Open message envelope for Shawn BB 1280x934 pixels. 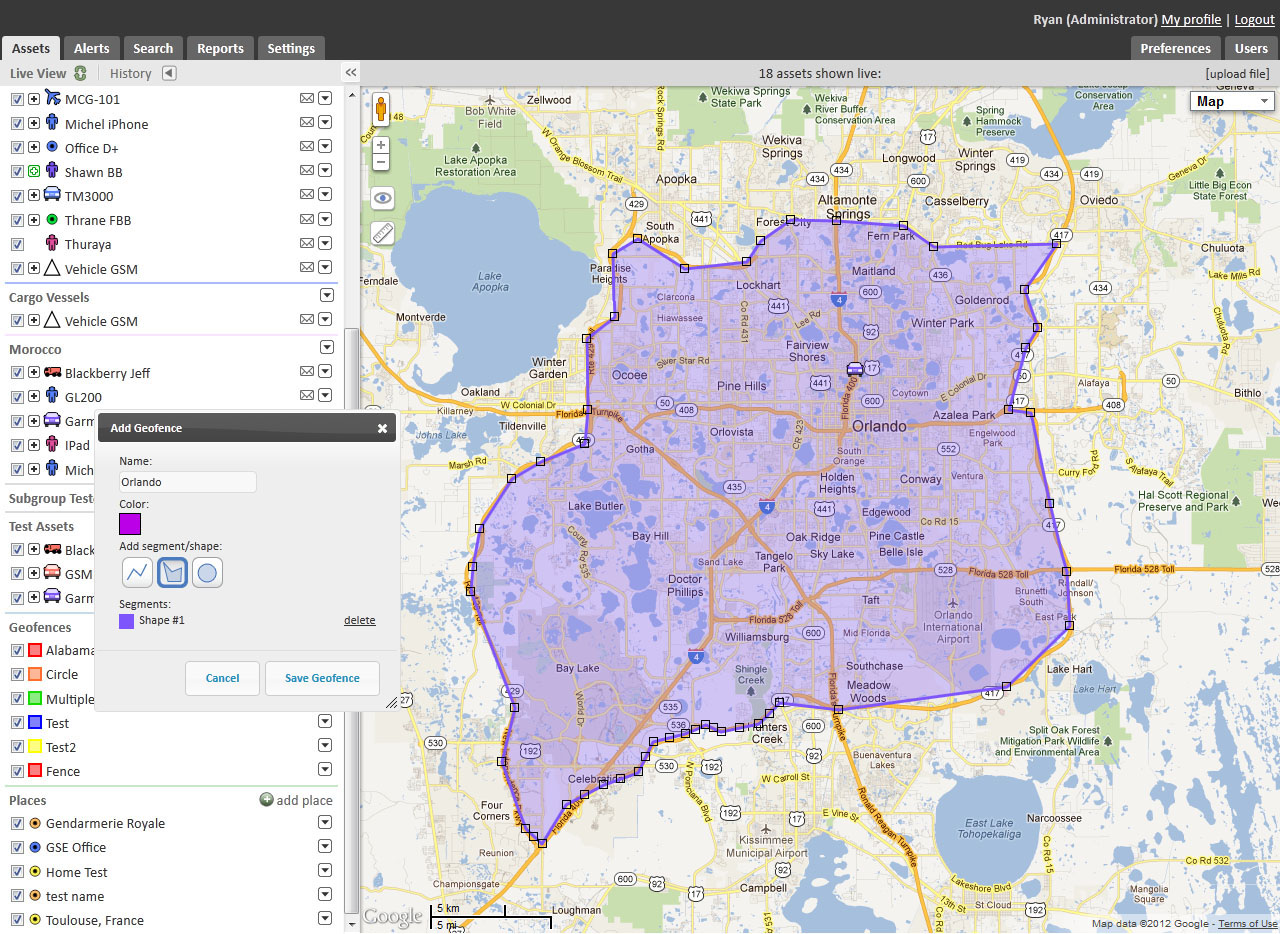coord(307,172)
